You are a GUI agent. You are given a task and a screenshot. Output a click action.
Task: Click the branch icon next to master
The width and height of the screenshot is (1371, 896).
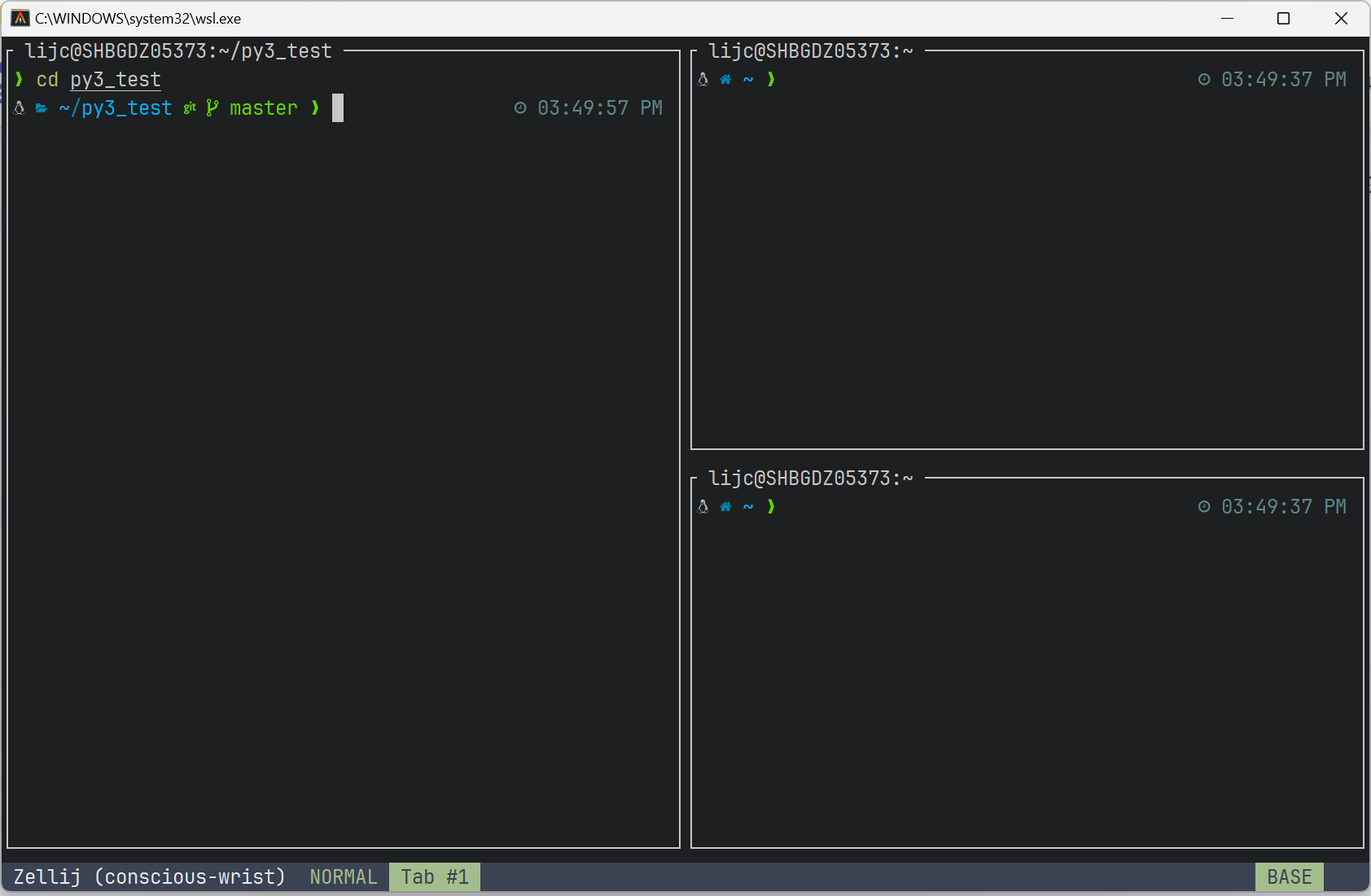coord(212,107)
